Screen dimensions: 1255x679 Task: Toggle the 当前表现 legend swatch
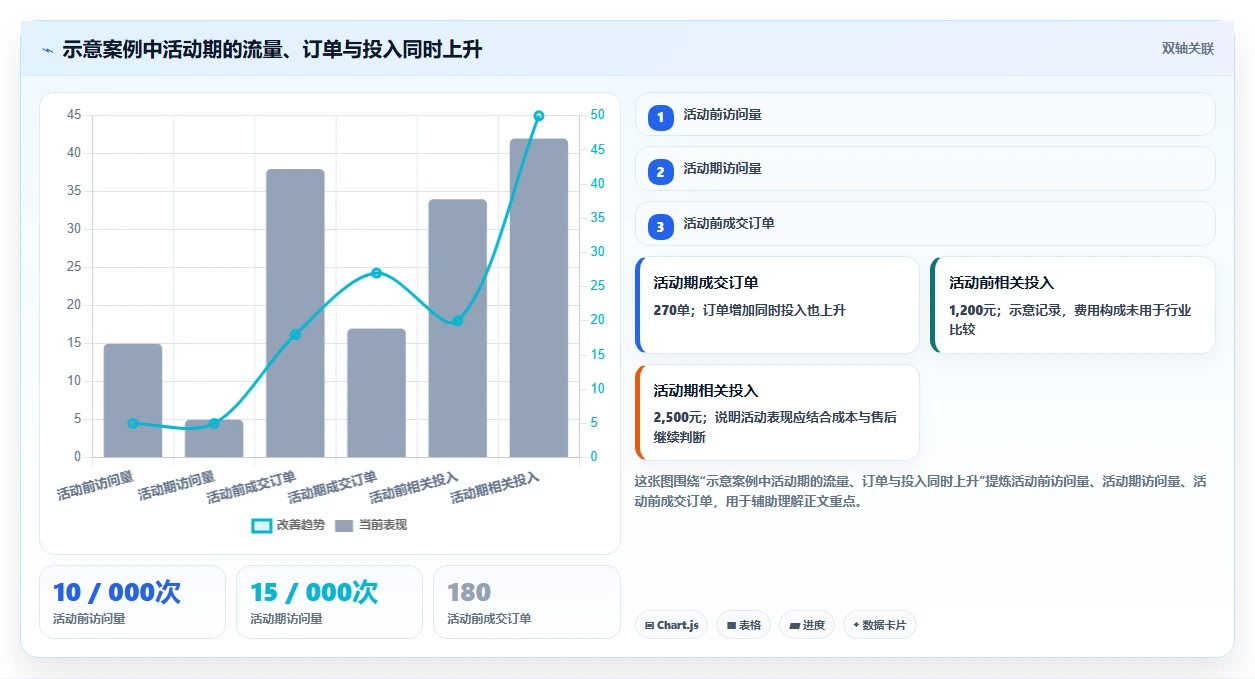pos(344,525)
